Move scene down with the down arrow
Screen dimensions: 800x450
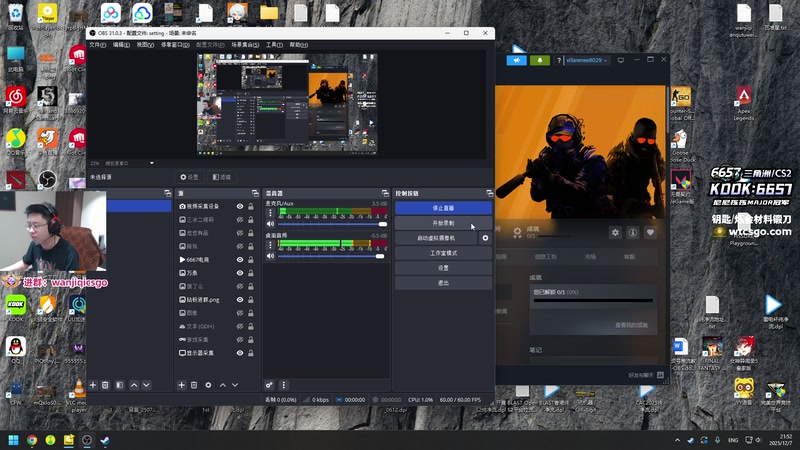tap(146, 385)
